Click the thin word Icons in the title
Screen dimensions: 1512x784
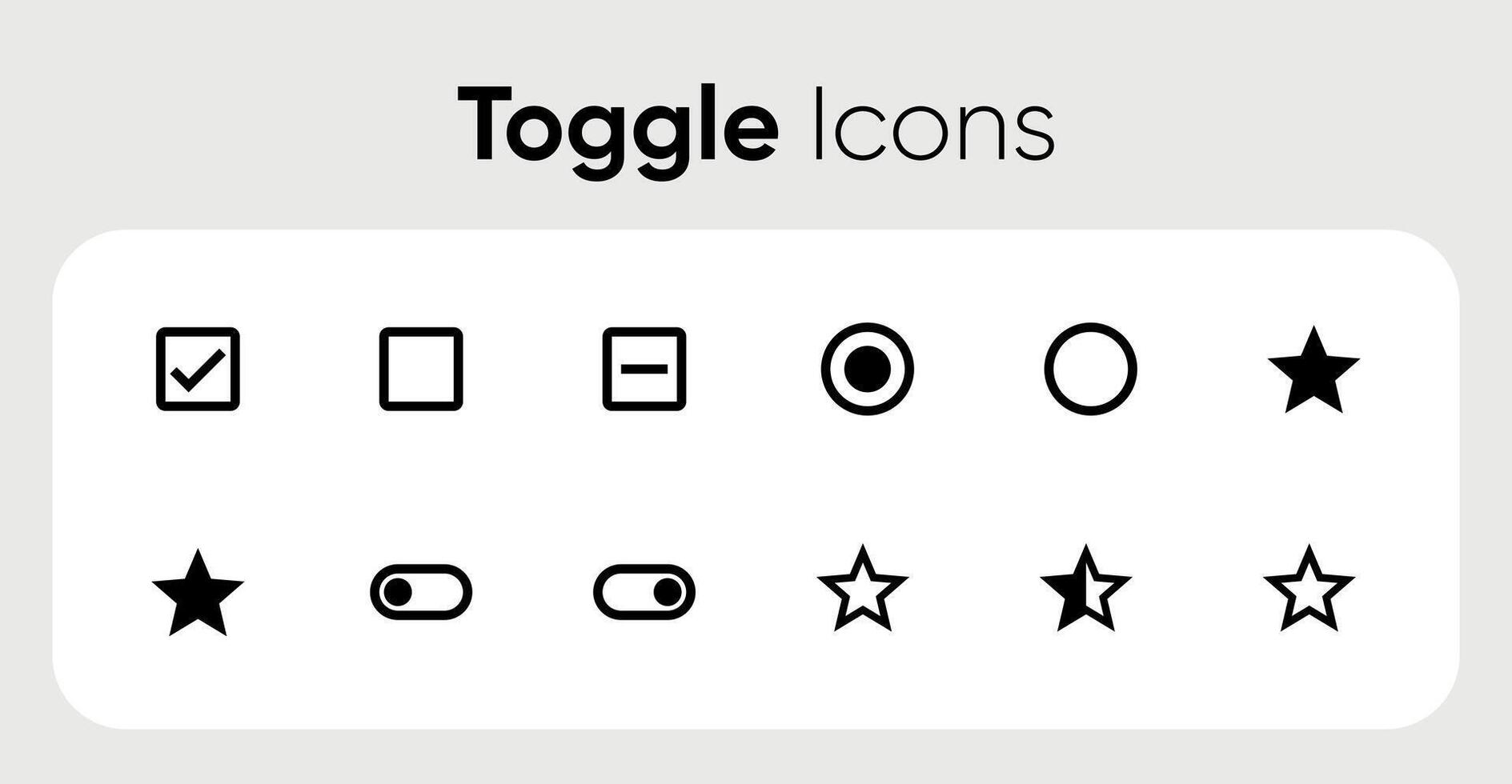pos(933,124)
